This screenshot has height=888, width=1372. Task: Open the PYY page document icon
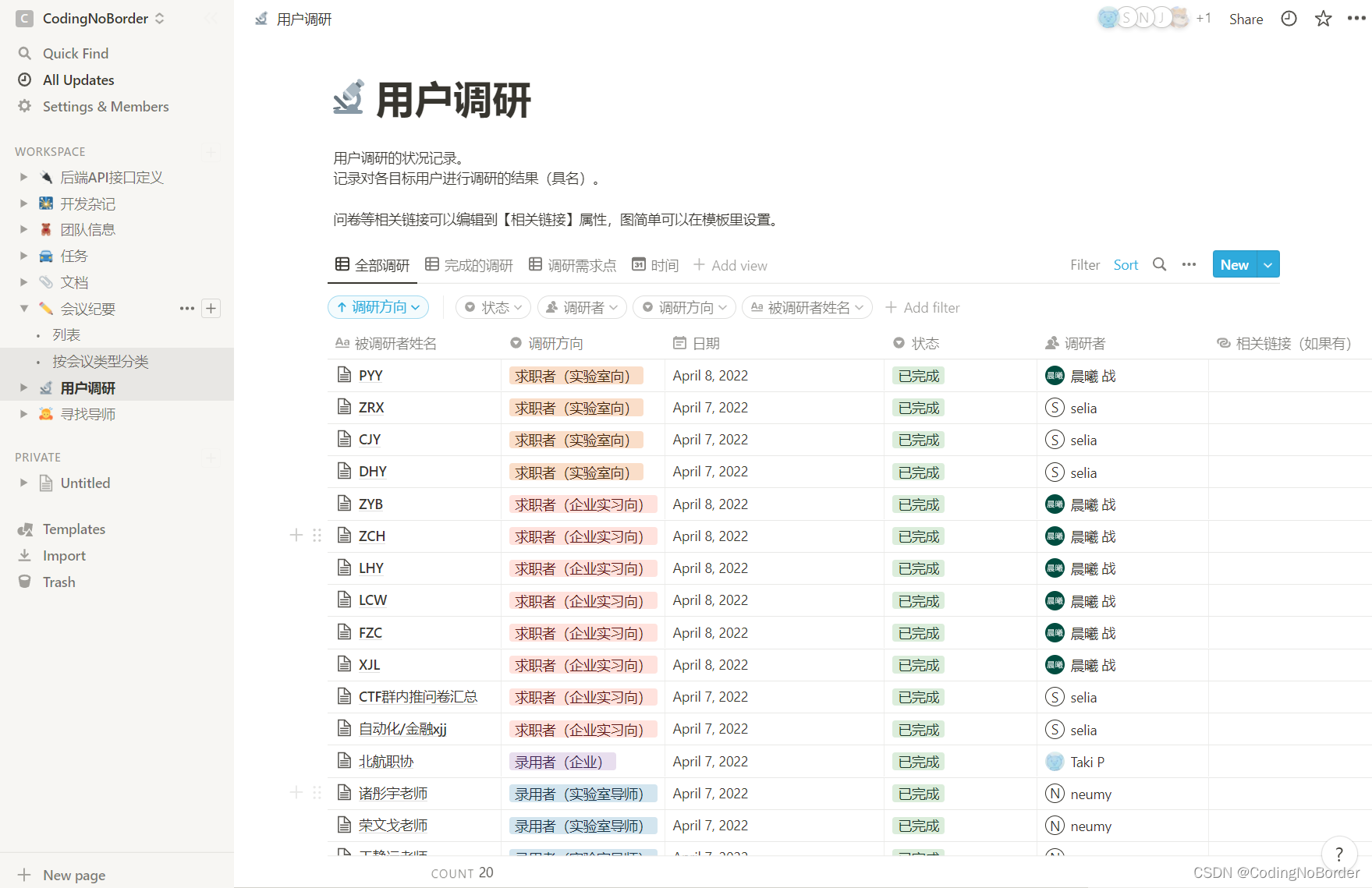coord(344,375)
